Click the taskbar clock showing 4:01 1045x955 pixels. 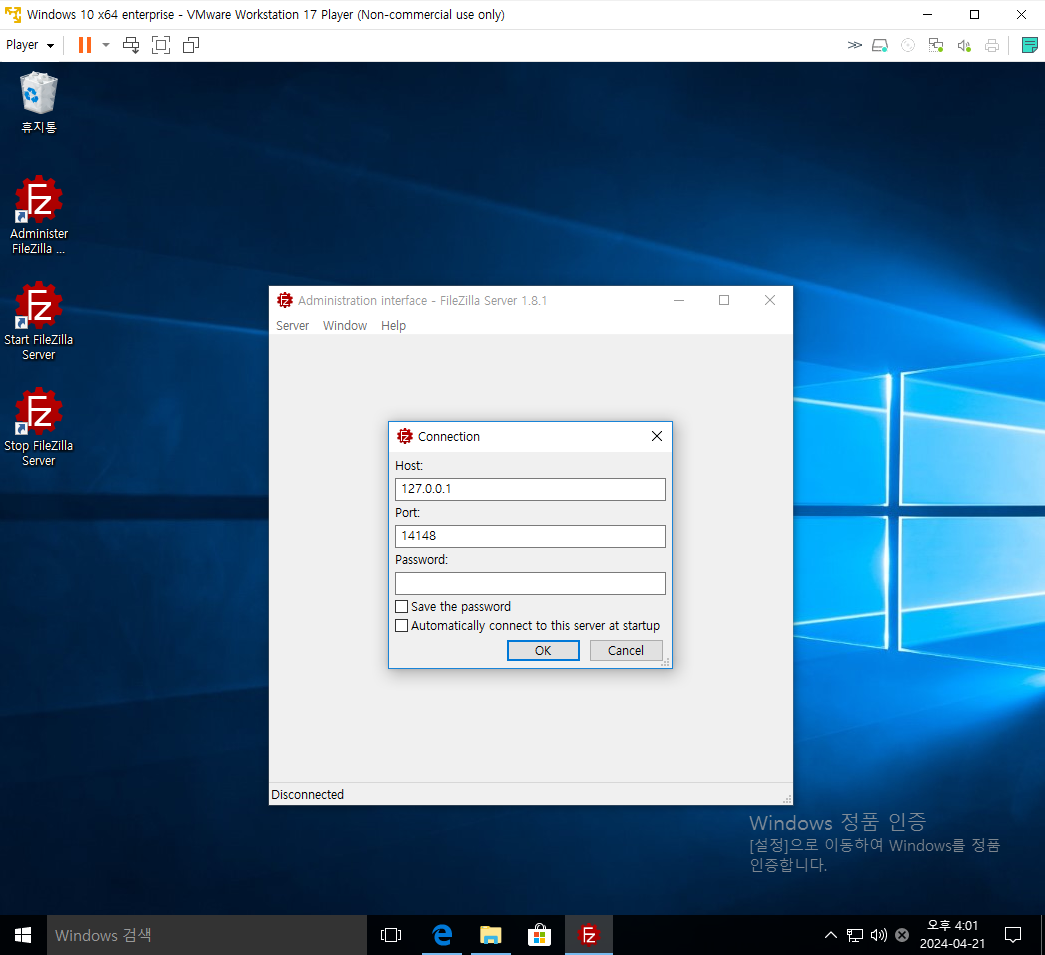pyautogui.click(x=952, y=934)
